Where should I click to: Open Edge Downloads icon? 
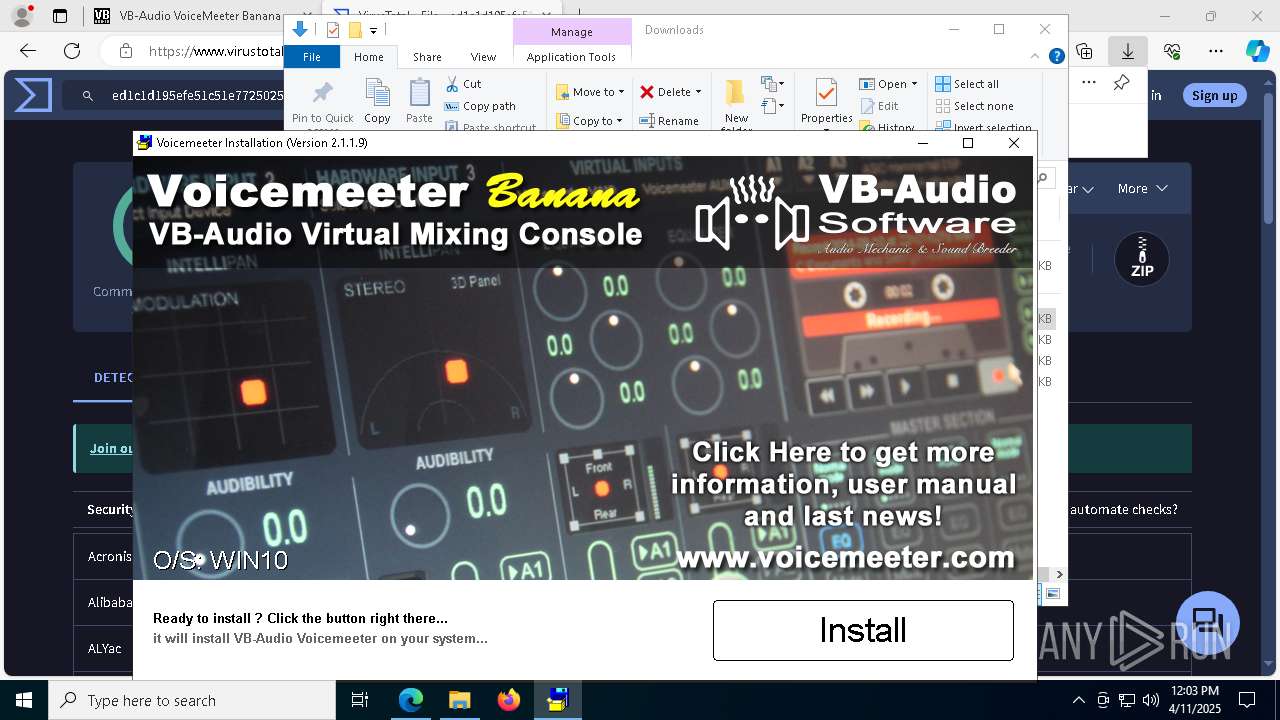point(1128,51)
